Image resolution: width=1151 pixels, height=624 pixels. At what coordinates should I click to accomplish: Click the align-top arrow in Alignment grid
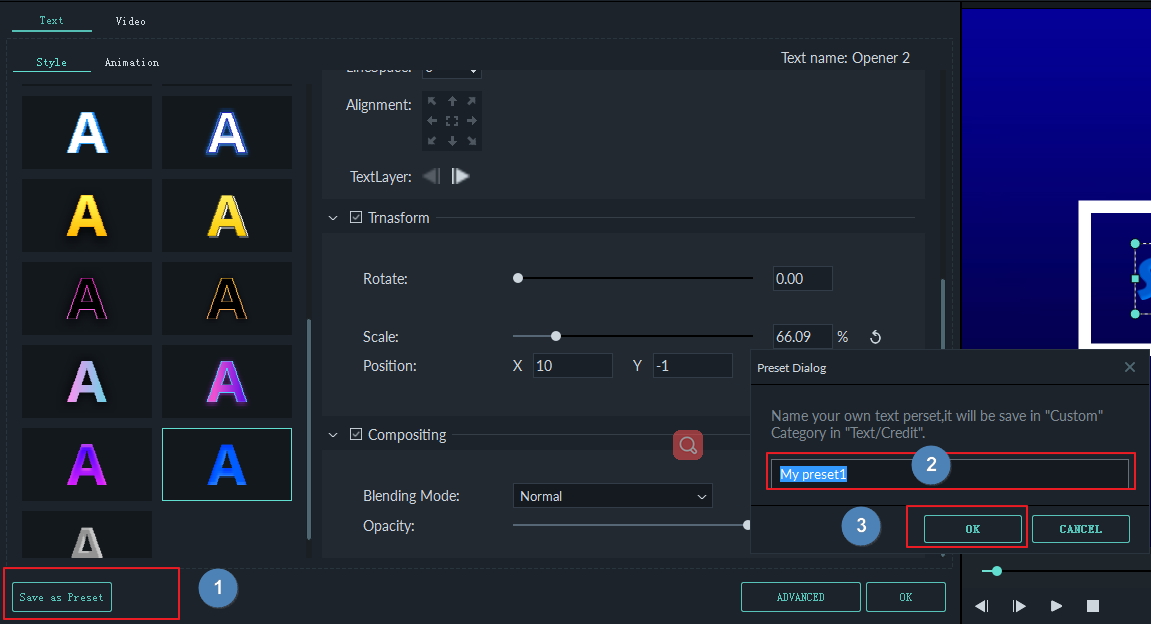(x=453, y=101)
